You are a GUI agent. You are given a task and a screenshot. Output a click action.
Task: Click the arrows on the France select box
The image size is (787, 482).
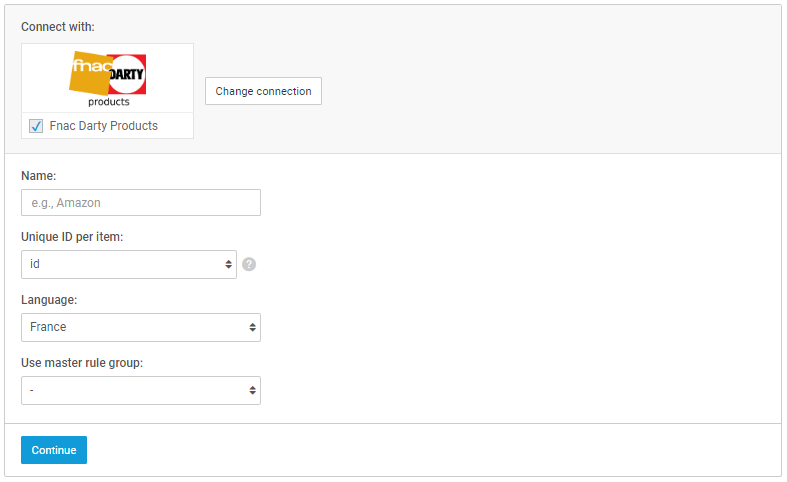(252, 327)
